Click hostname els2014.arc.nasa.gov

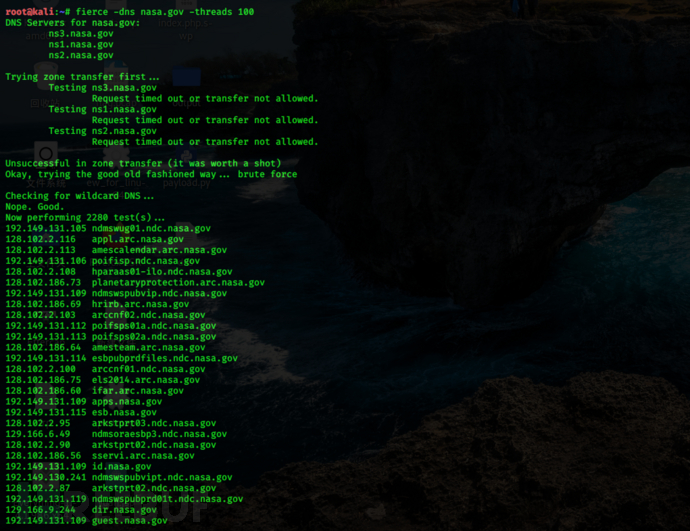[x=146, y=380]
